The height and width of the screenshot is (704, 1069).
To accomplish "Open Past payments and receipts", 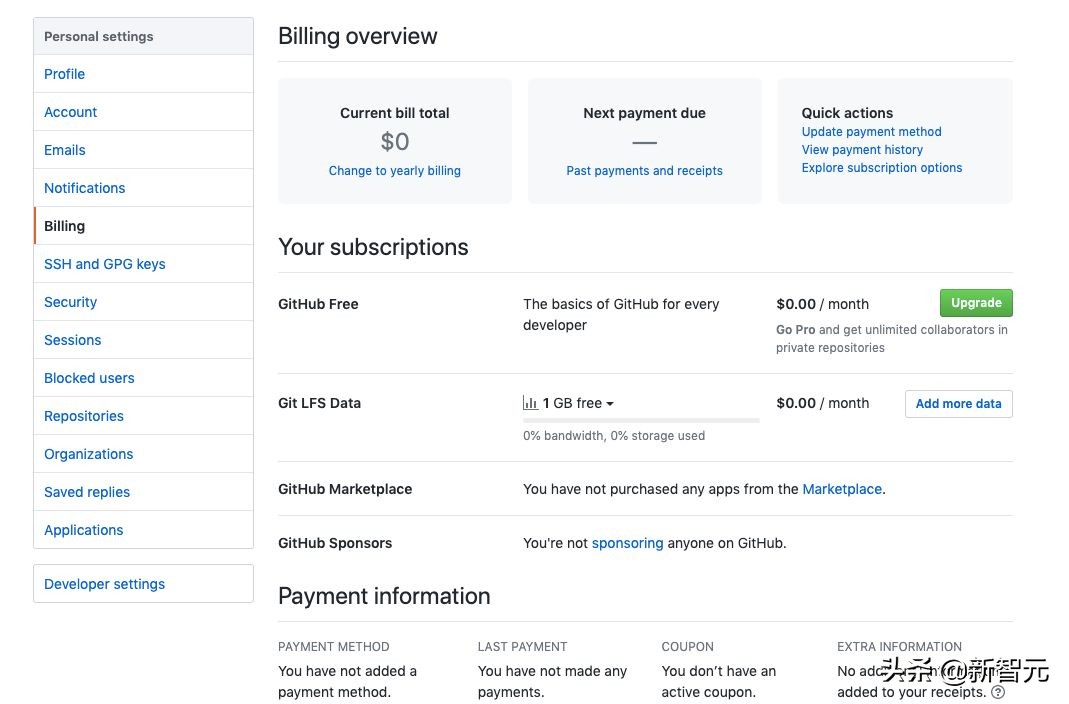I will [x=644, y=170].
